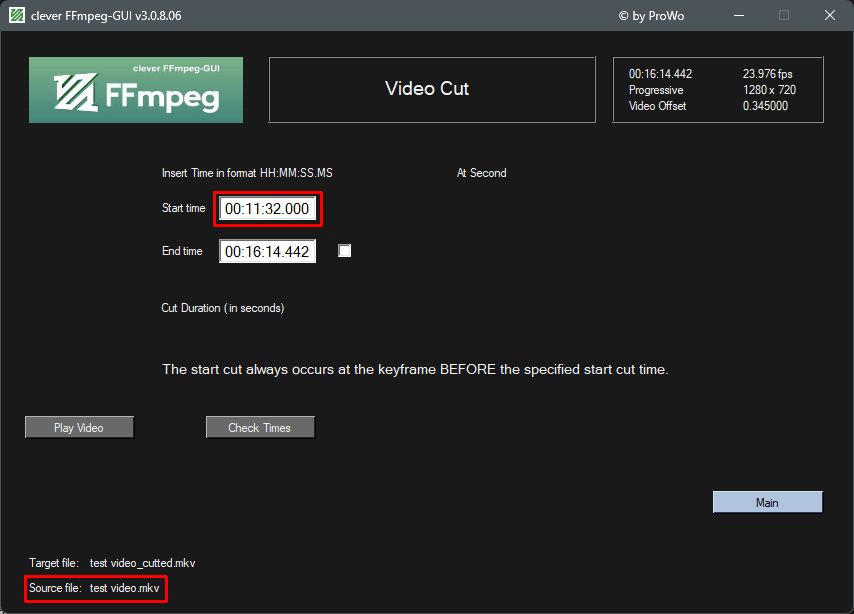Click the End time label
The width and height of the screenshot is (854, 614).
[x=182, y=251]
